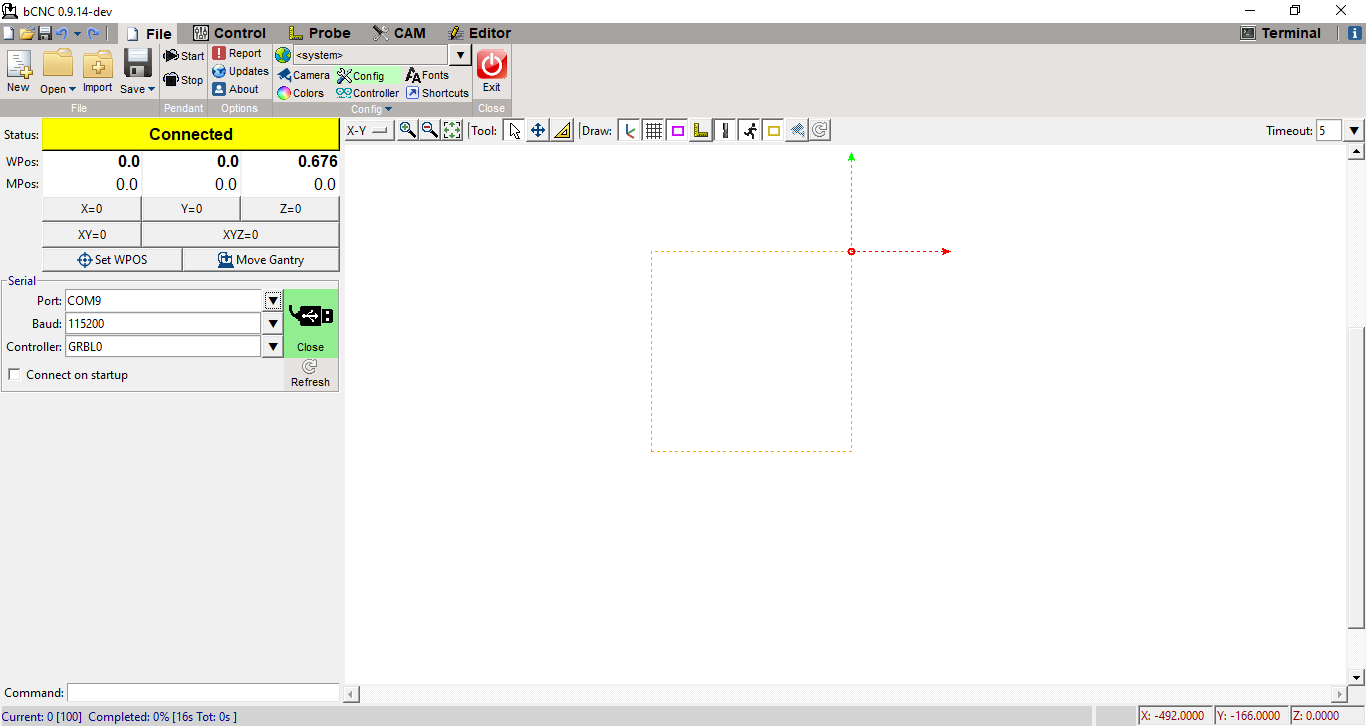
Task: Toggle drawing of the magenta margins rectangle
Action: tap(677, 130)
